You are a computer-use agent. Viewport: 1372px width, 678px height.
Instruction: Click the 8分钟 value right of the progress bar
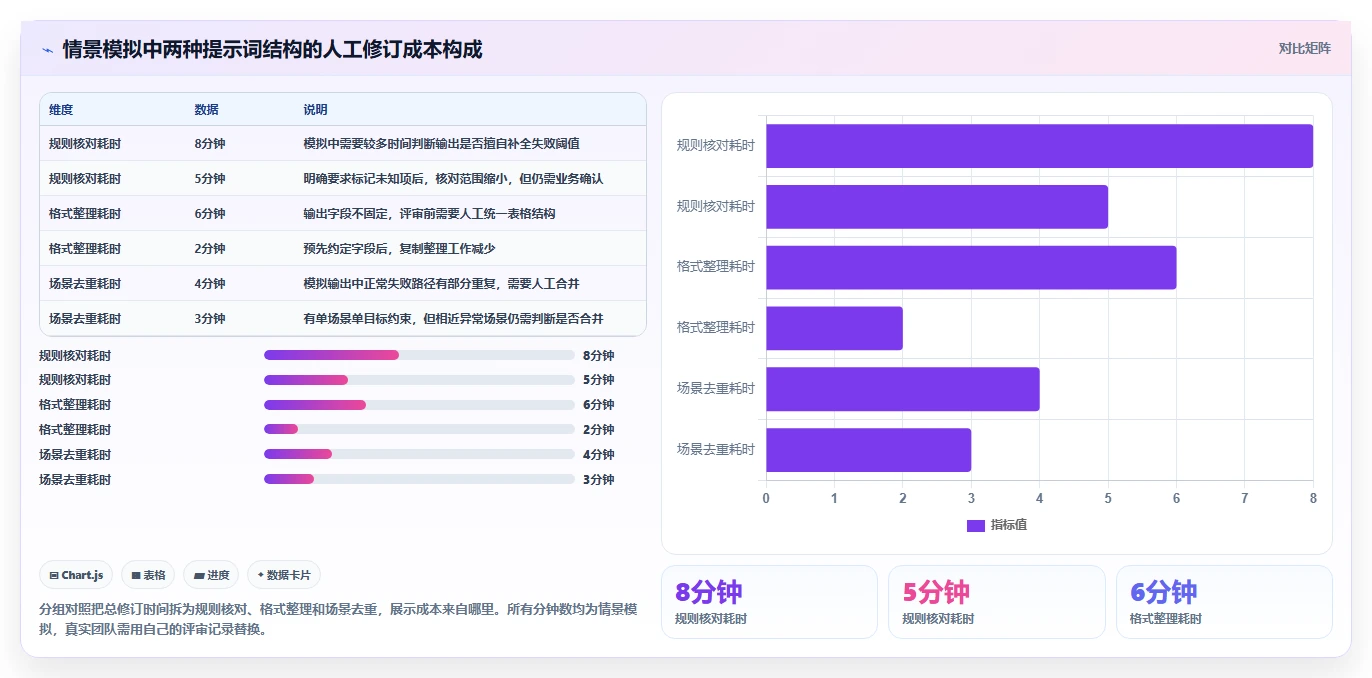point(598,355)
